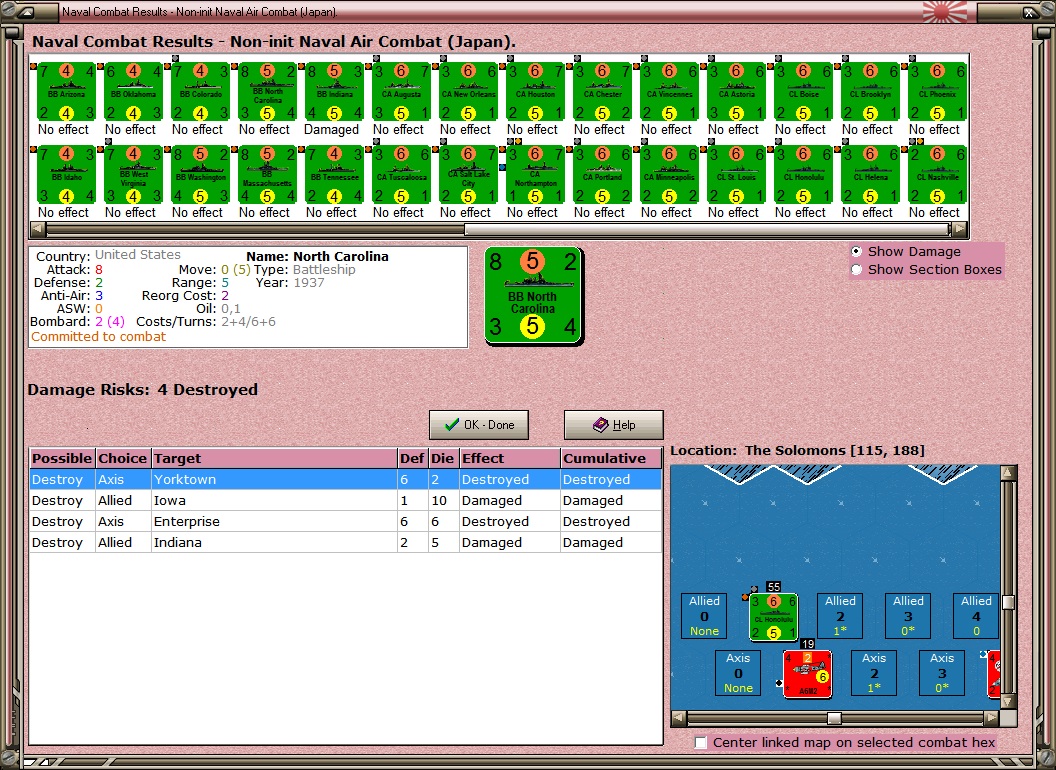Screen dimensions: 1056x770
Task: Select the CA Minneapolis ship counter
Action: [669, 175]
